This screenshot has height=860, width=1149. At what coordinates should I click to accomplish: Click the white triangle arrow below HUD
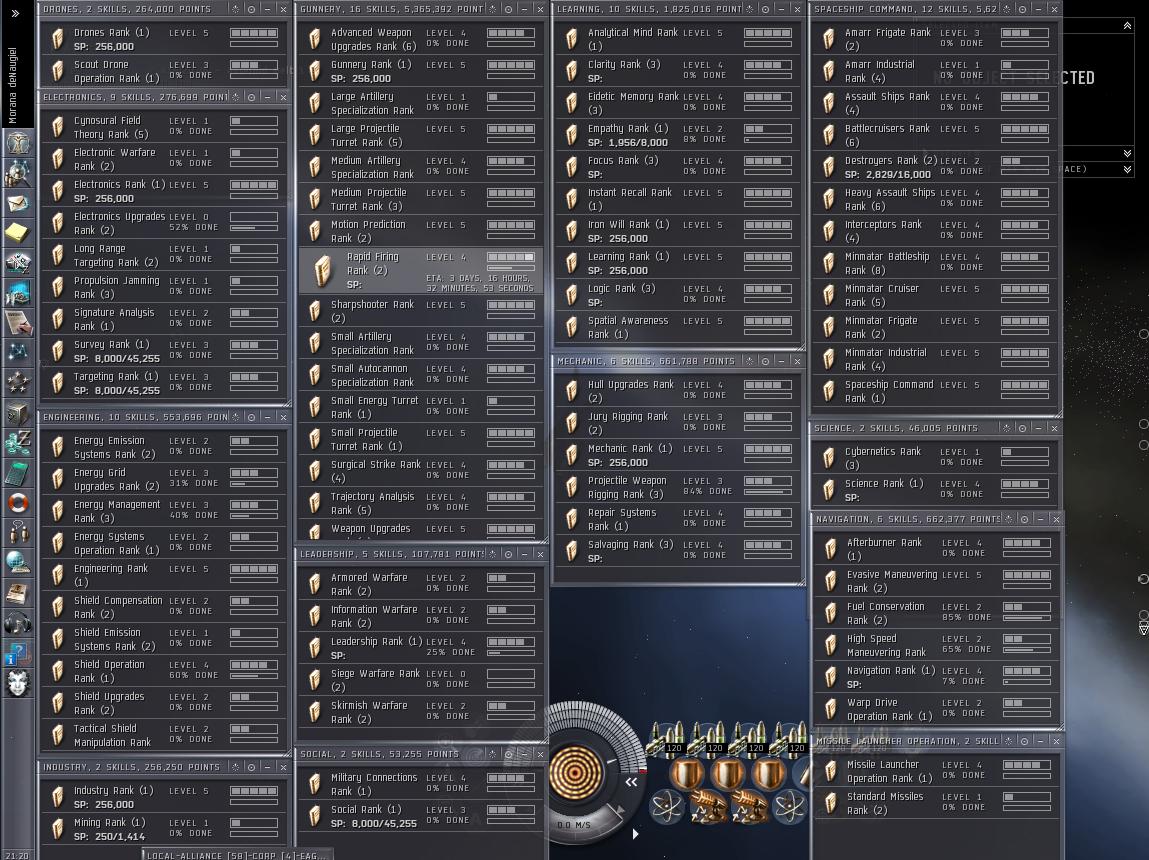pos(635,834)
